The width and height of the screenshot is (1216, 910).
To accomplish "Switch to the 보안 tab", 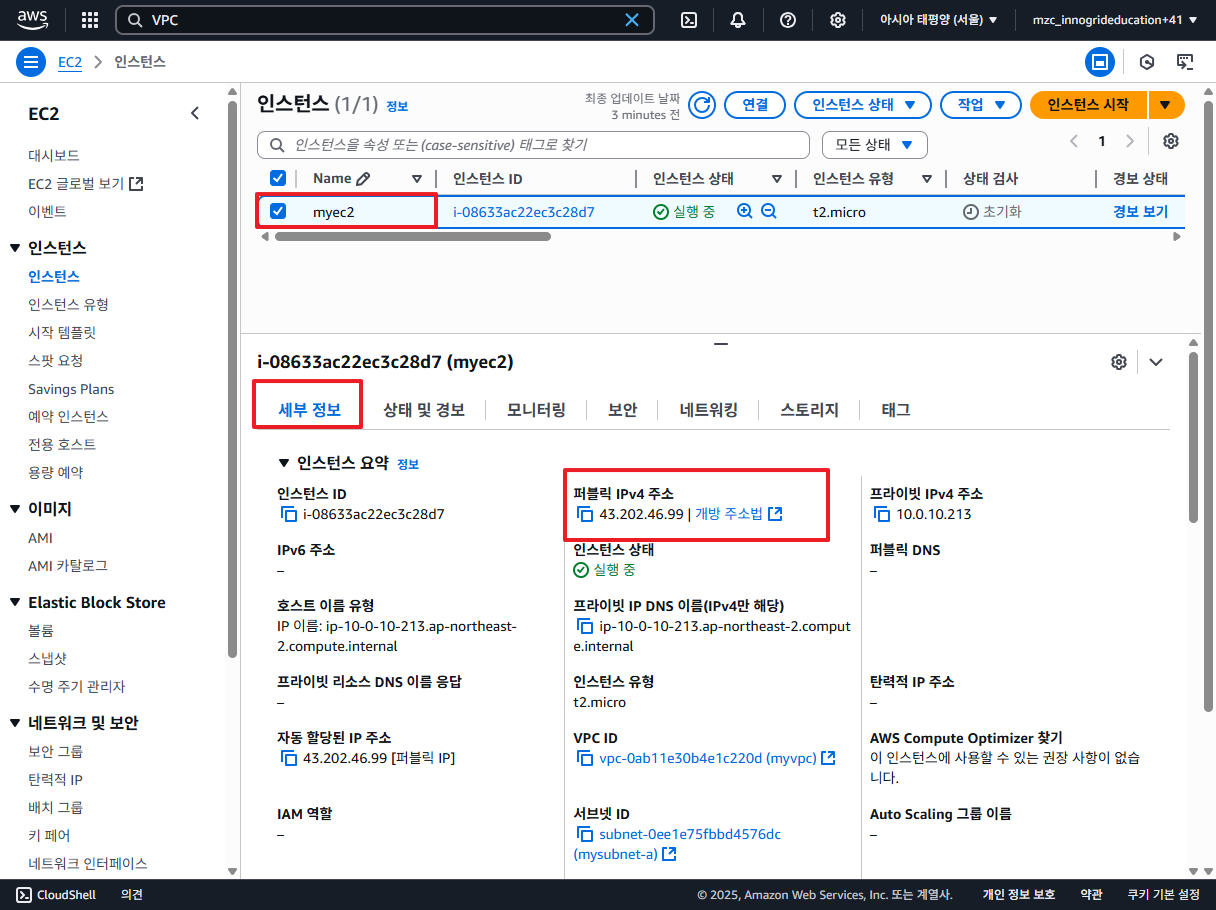I will point(622,410).
